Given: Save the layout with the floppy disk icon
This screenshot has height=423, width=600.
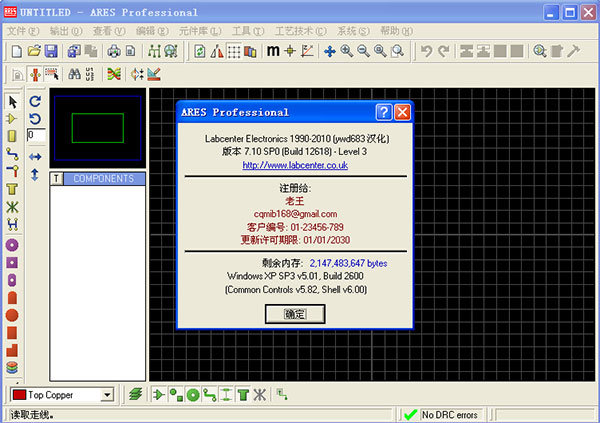Looking at the screenshot, I should coord(51,51).
